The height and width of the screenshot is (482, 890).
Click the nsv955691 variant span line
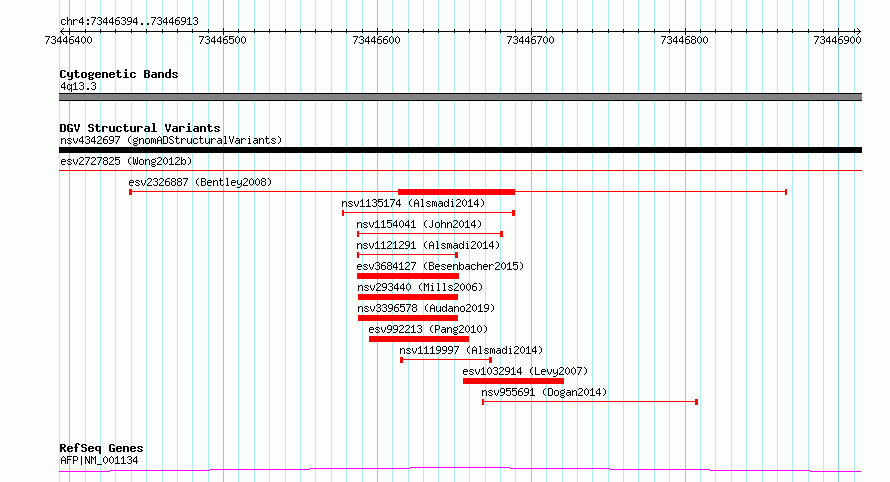click(x=590, y=402)
